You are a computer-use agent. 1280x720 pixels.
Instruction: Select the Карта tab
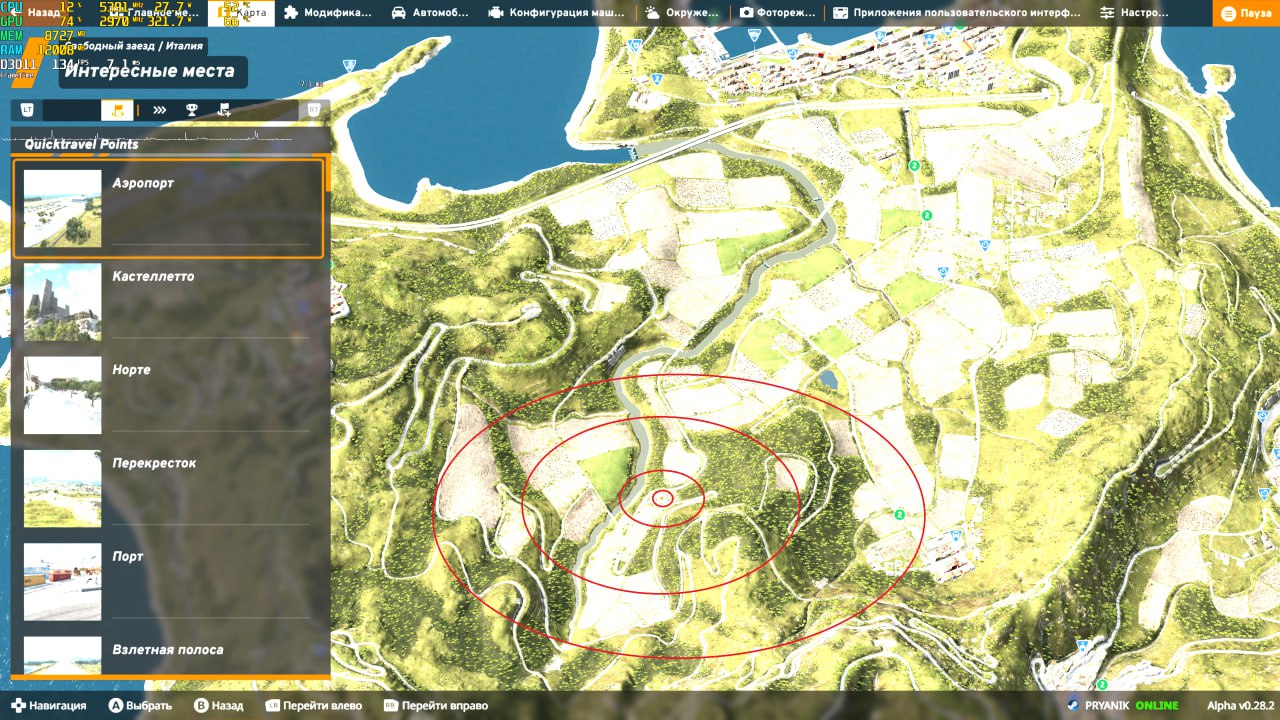point(240,13)
